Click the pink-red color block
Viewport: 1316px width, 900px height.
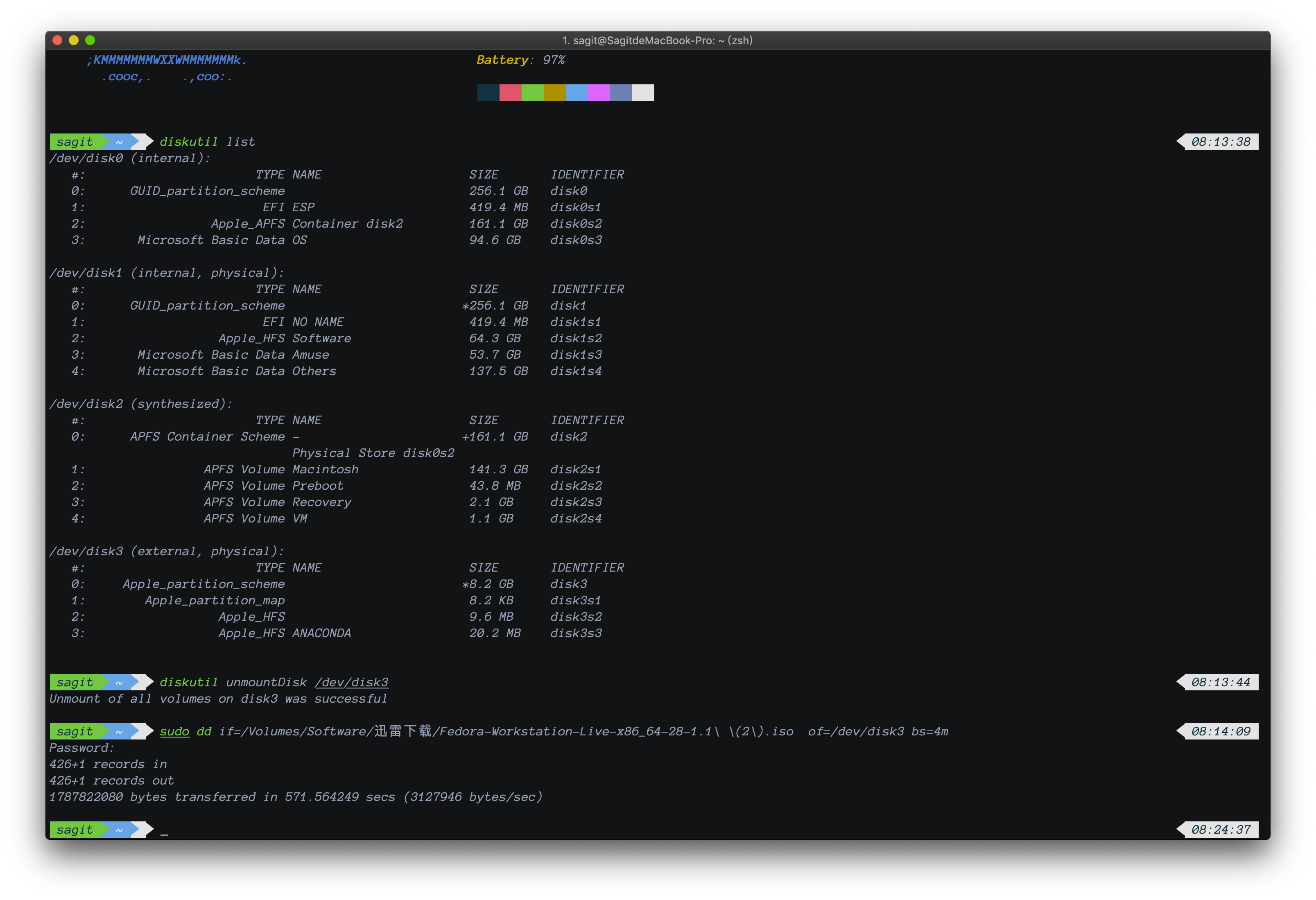510,92
